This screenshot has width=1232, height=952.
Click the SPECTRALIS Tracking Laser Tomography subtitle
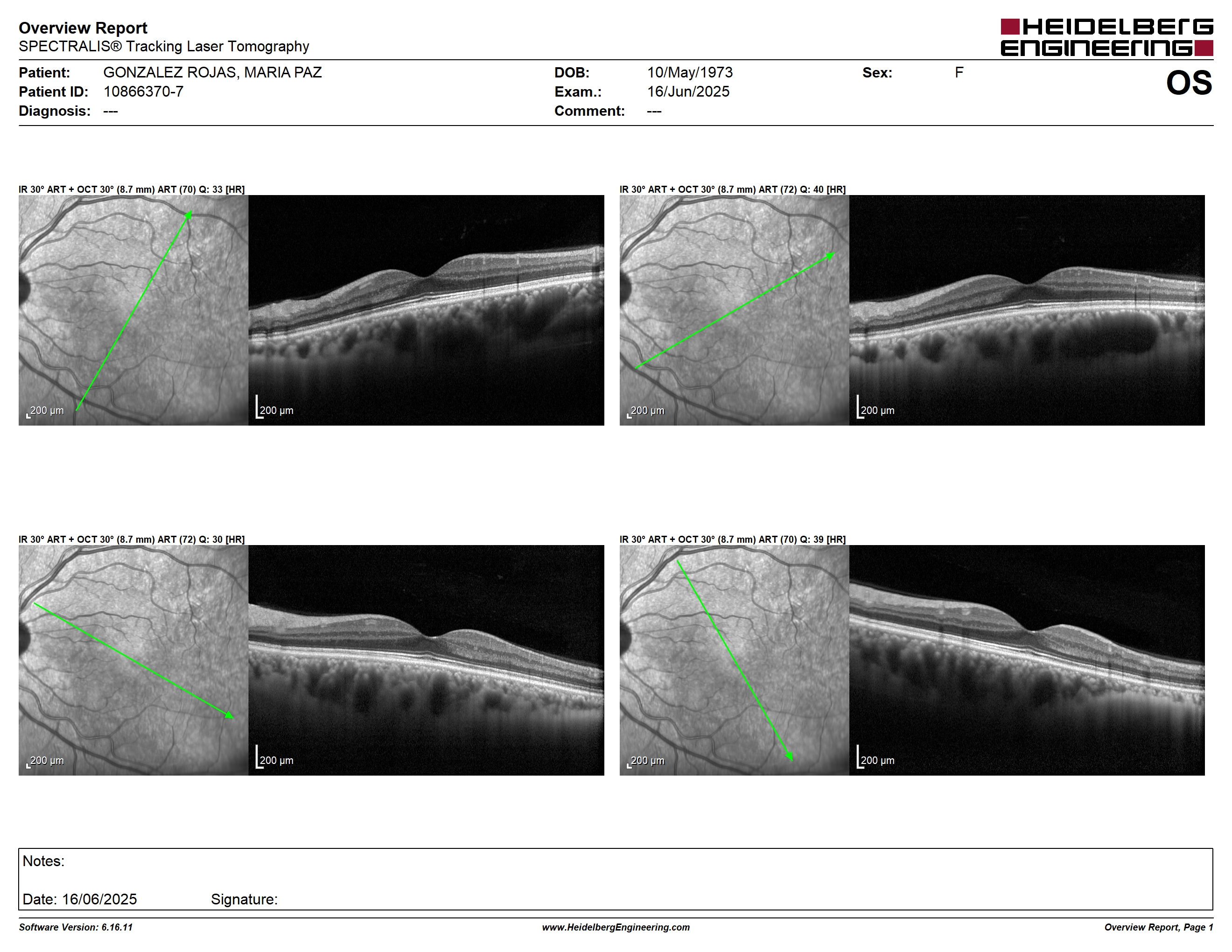tap(164, 46)
